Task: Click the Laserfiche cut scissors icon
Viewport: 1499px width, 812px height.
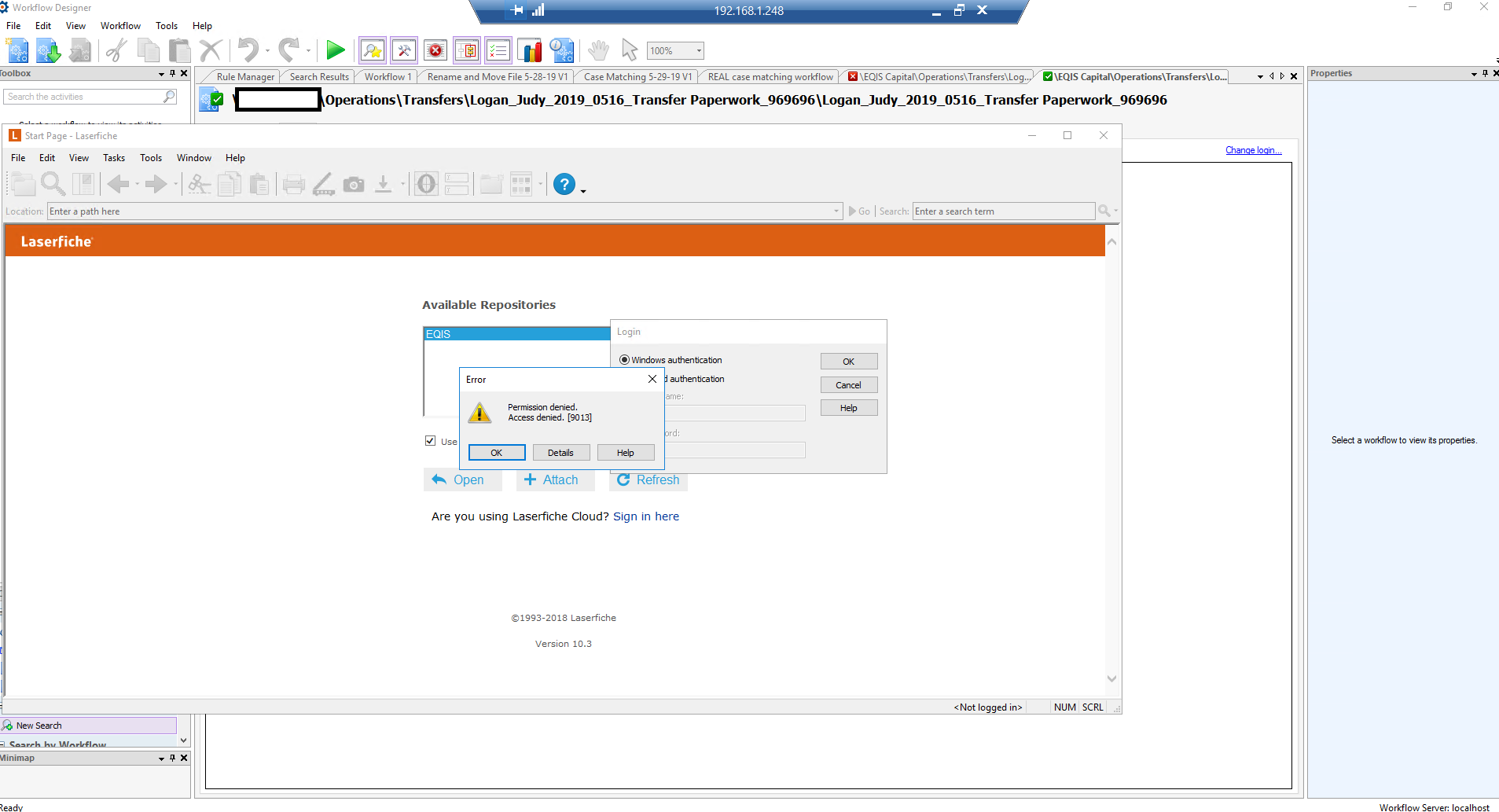Action: (200, 184)
